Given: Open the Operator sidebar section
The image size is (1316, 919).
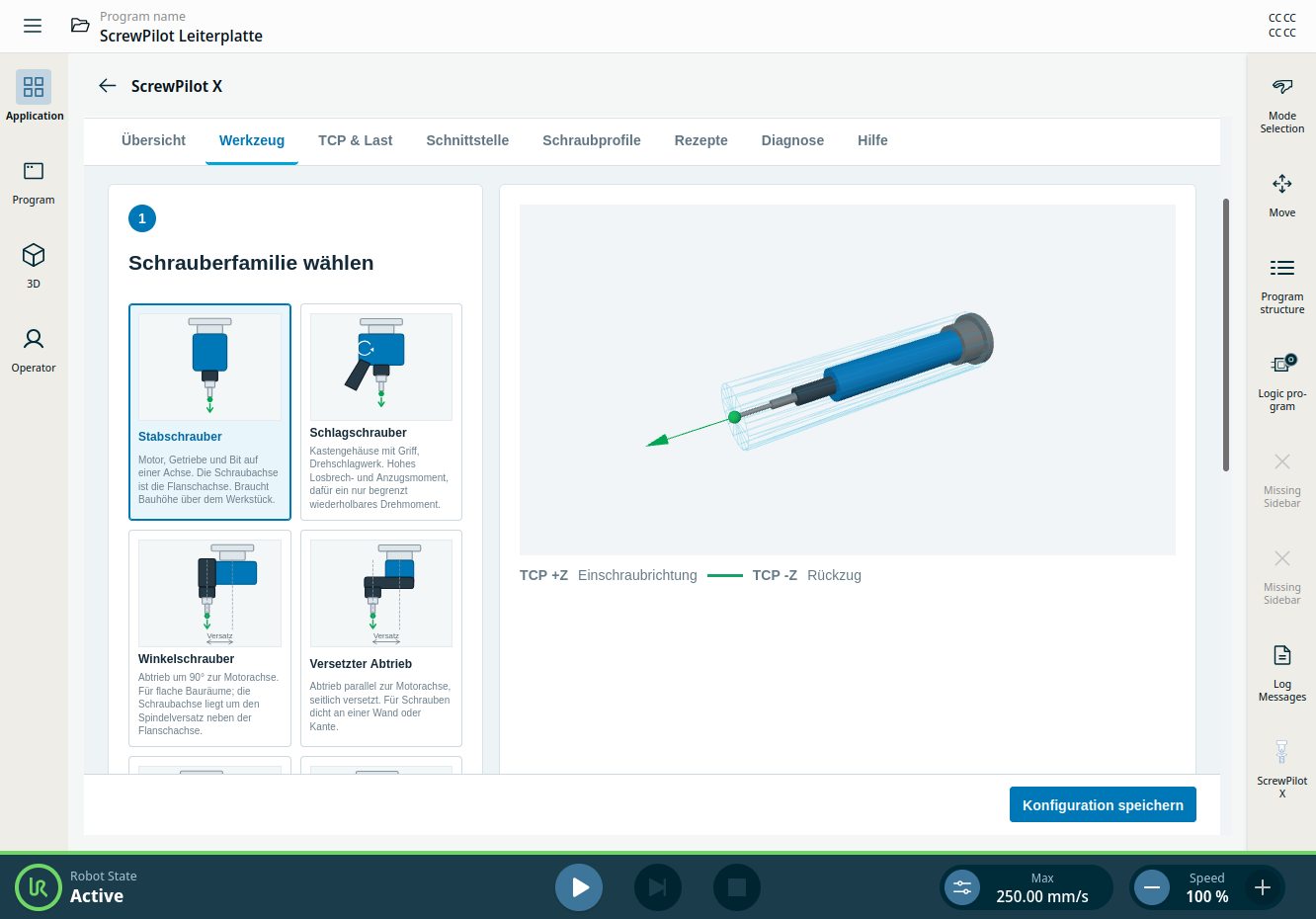Looking at the screenshot, I should pyautogui.click(x=34, y=351).
